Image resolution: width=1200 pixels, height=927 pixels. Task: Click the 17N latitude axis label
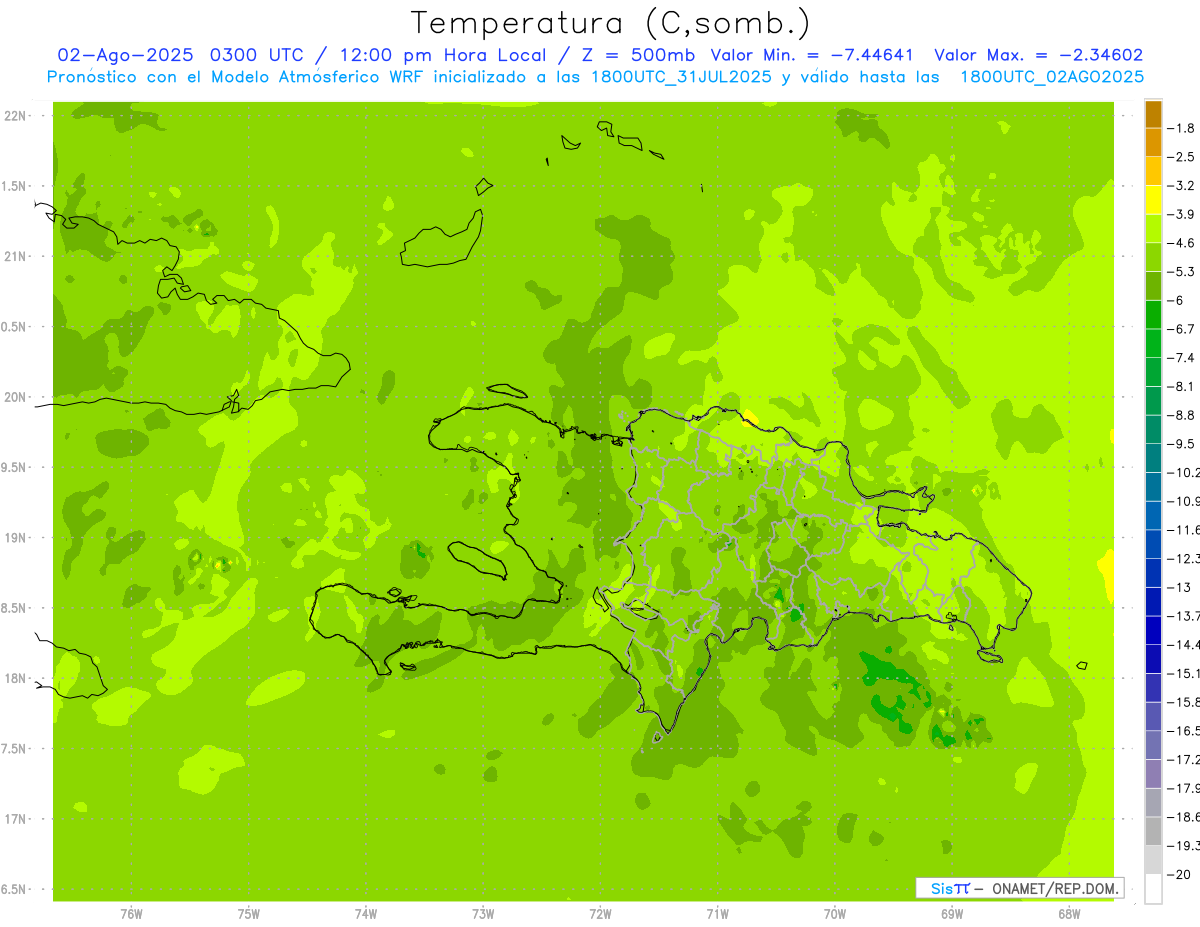14,820
